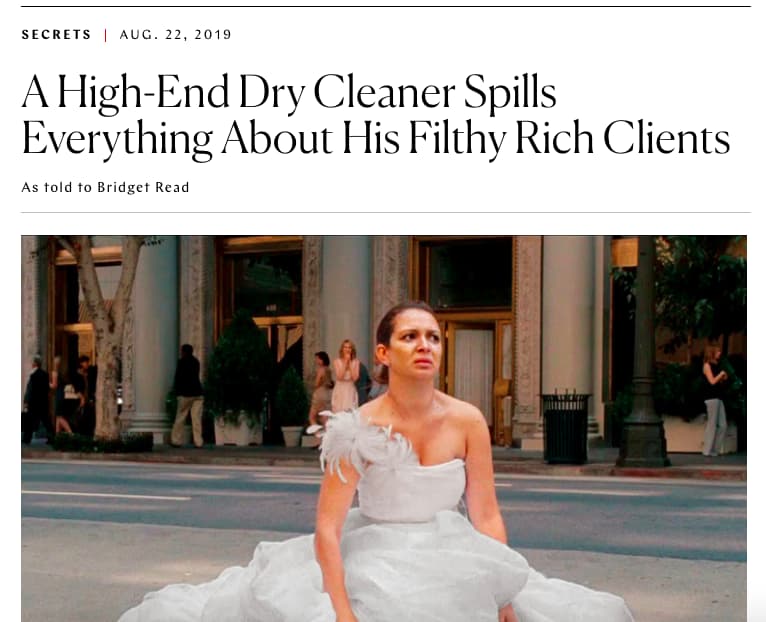Click the hero photo of the bride

coord(383,429)
